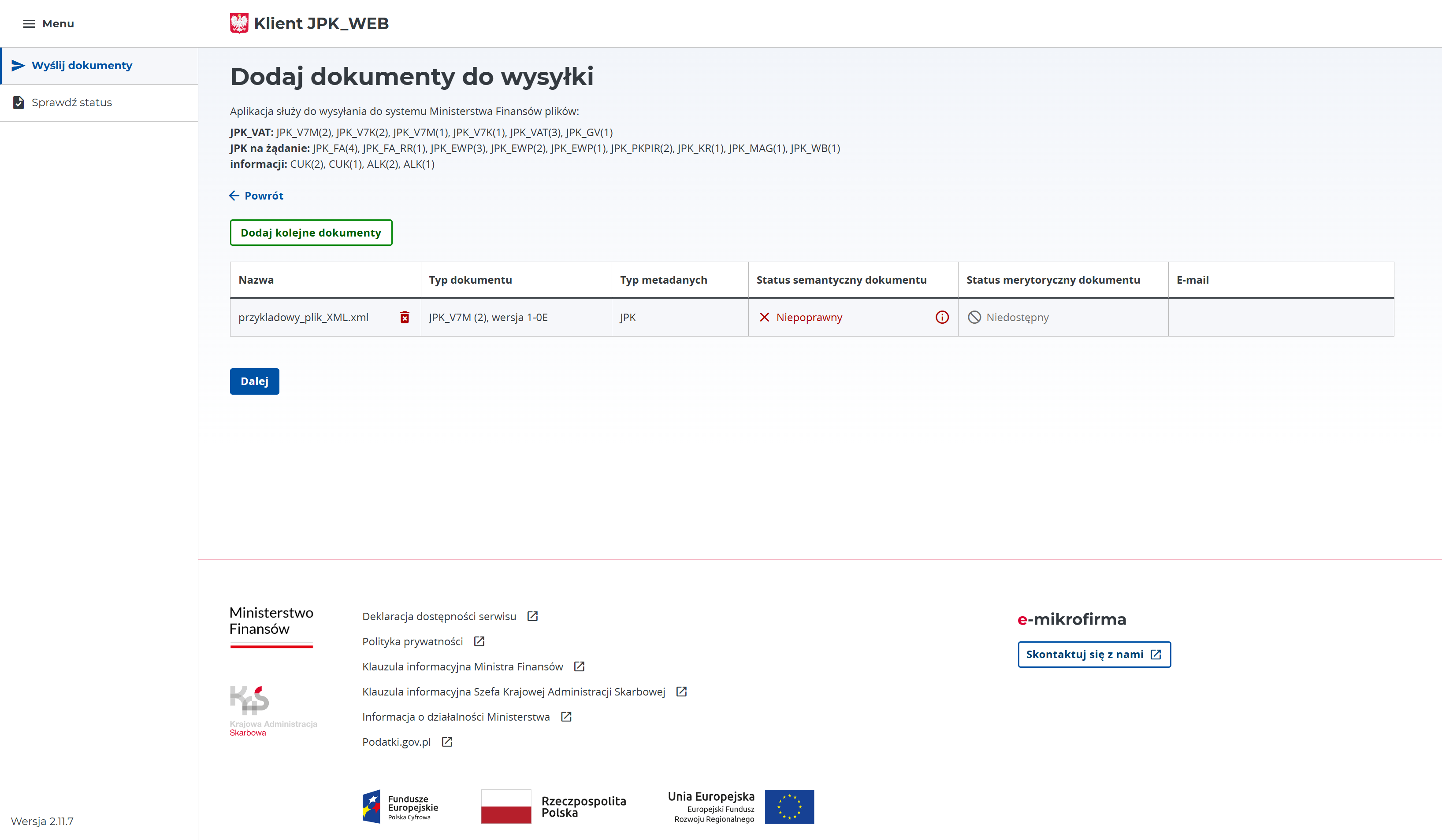Open the hamburger Menu icon

click(x=29, y=23)
